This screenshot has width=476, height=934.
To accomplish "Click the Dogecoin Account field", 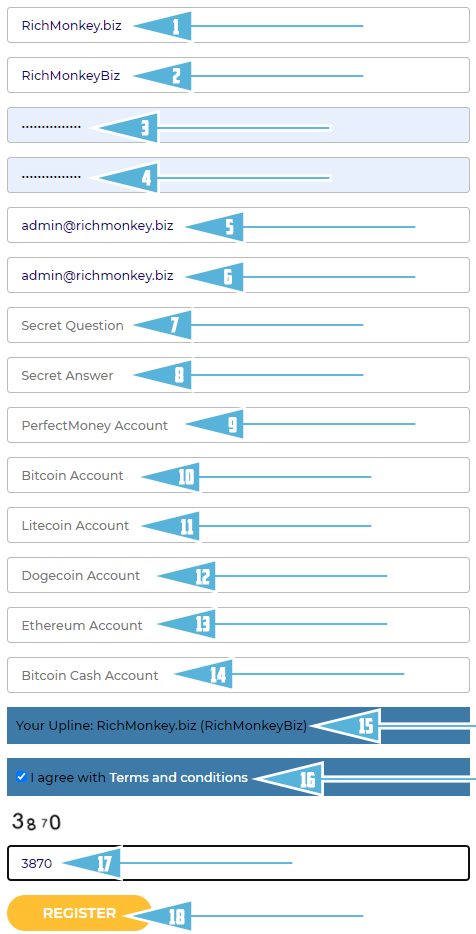I will tap(238, 575).
